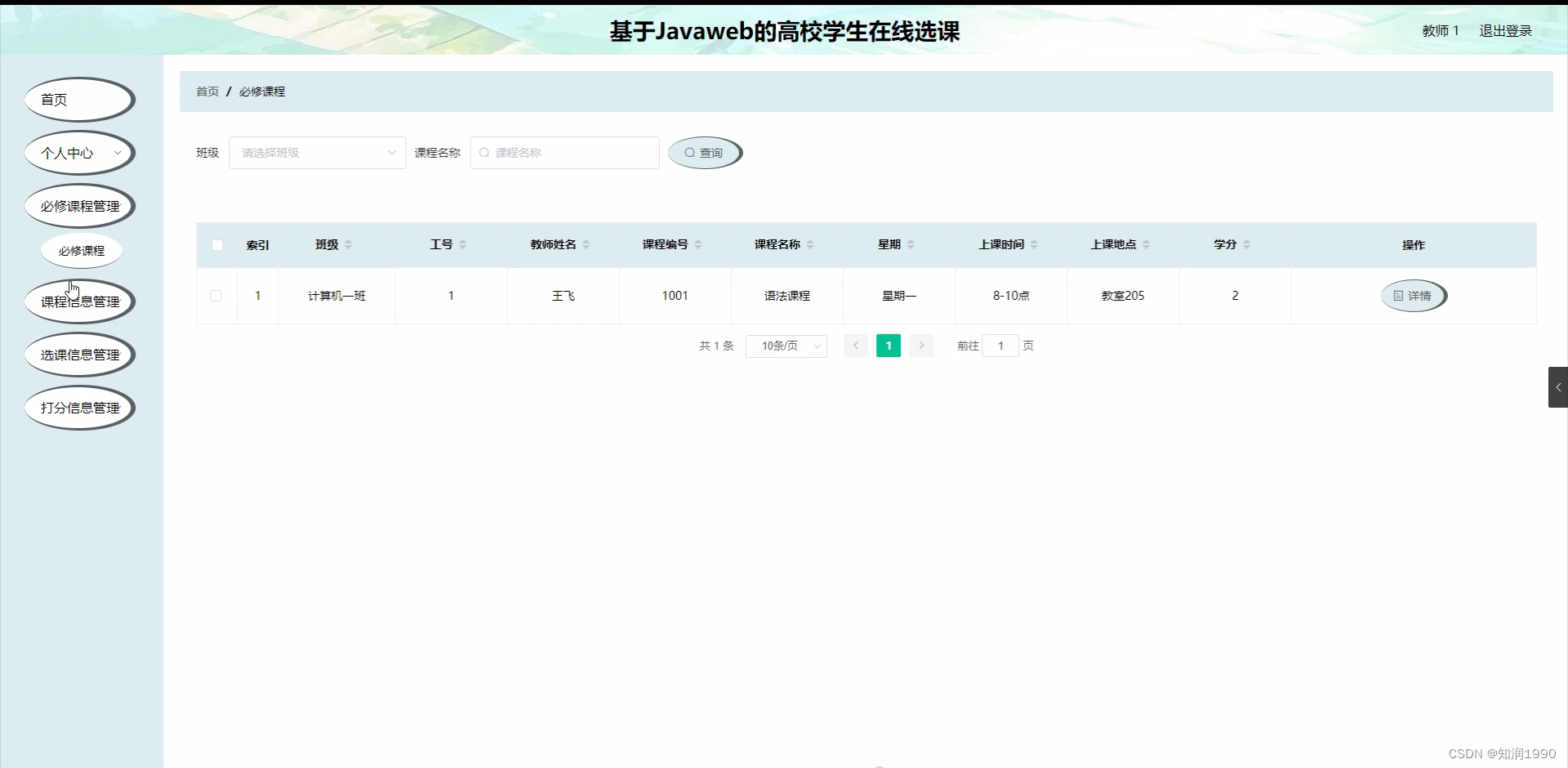1568x768 pixels.
Task: Click the previous page arrow in pagination
Action: coord(855,346)
